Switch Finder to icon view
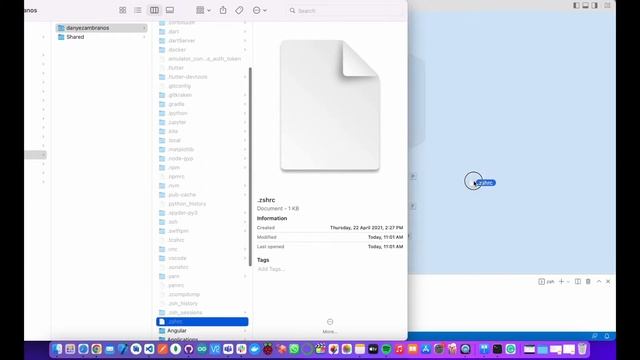Viewport: 640px width, 360px height. [x=122, y=10]
